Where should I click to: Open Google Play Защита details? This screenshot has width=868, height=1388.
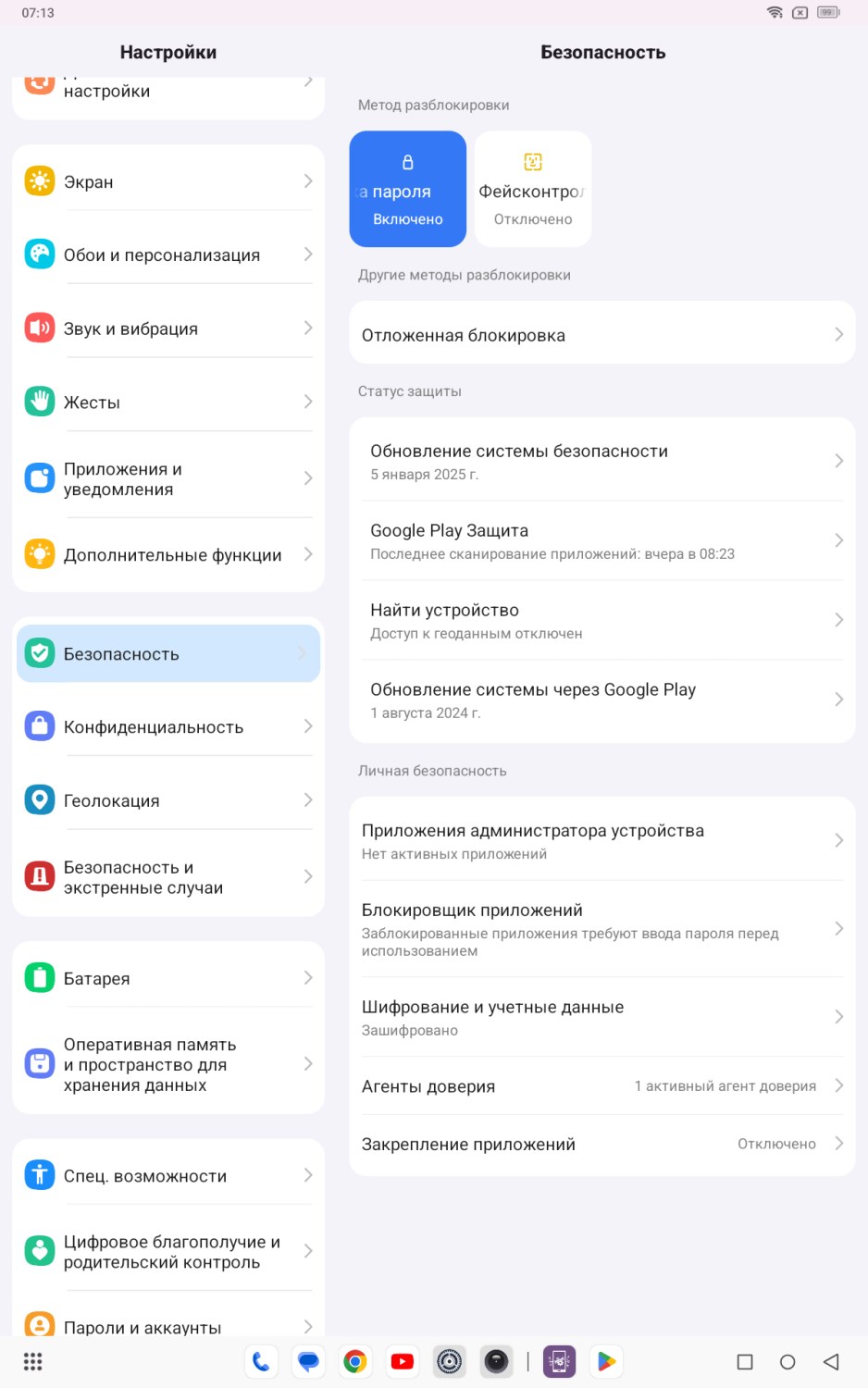click(x=602, y=541)
